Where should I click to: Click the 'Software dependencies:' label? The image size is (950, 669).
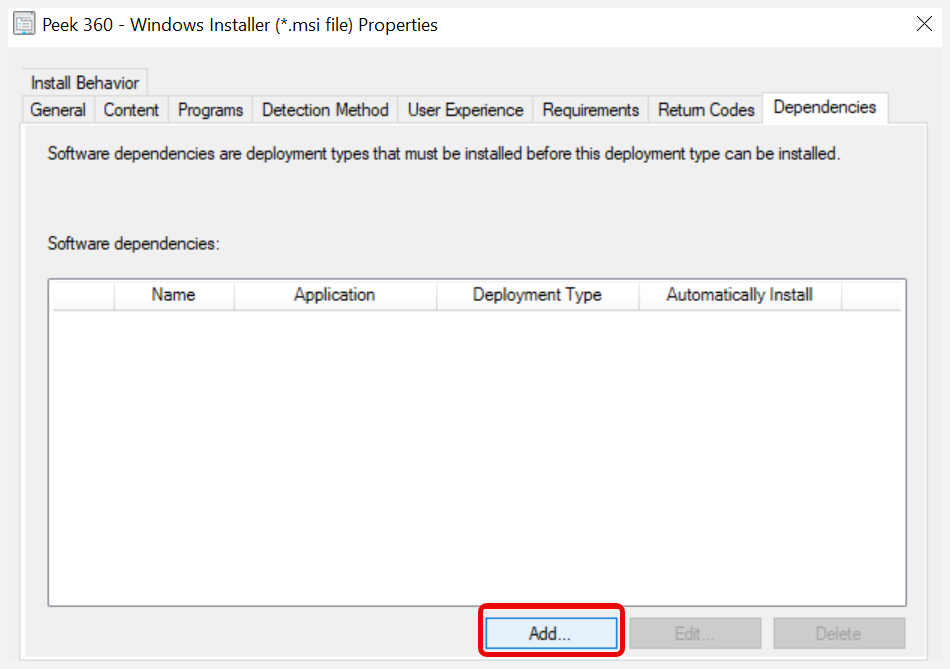tap(133, 244)
